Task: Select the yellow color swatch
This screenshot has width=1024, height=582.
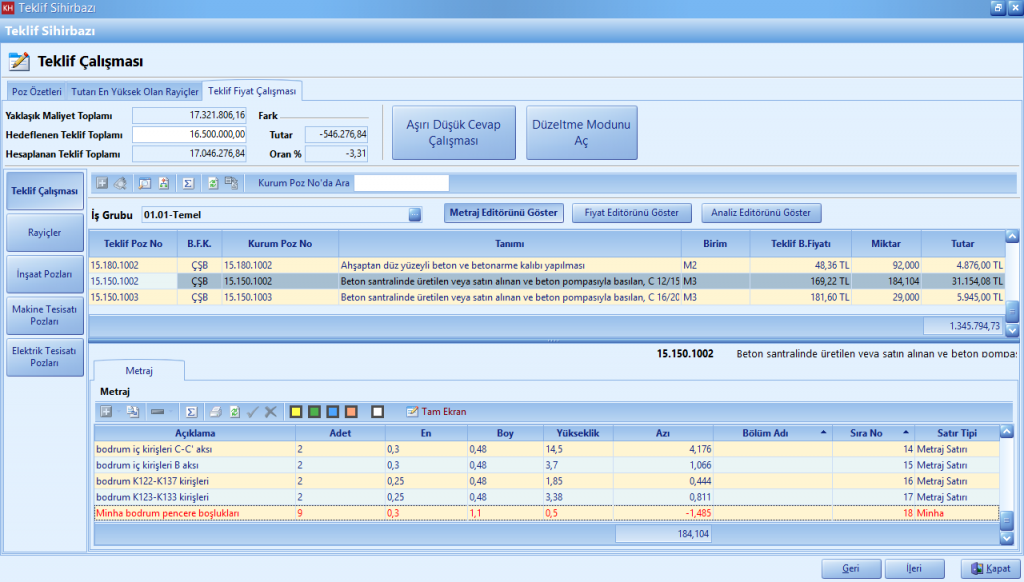Action: pos(296,411)
